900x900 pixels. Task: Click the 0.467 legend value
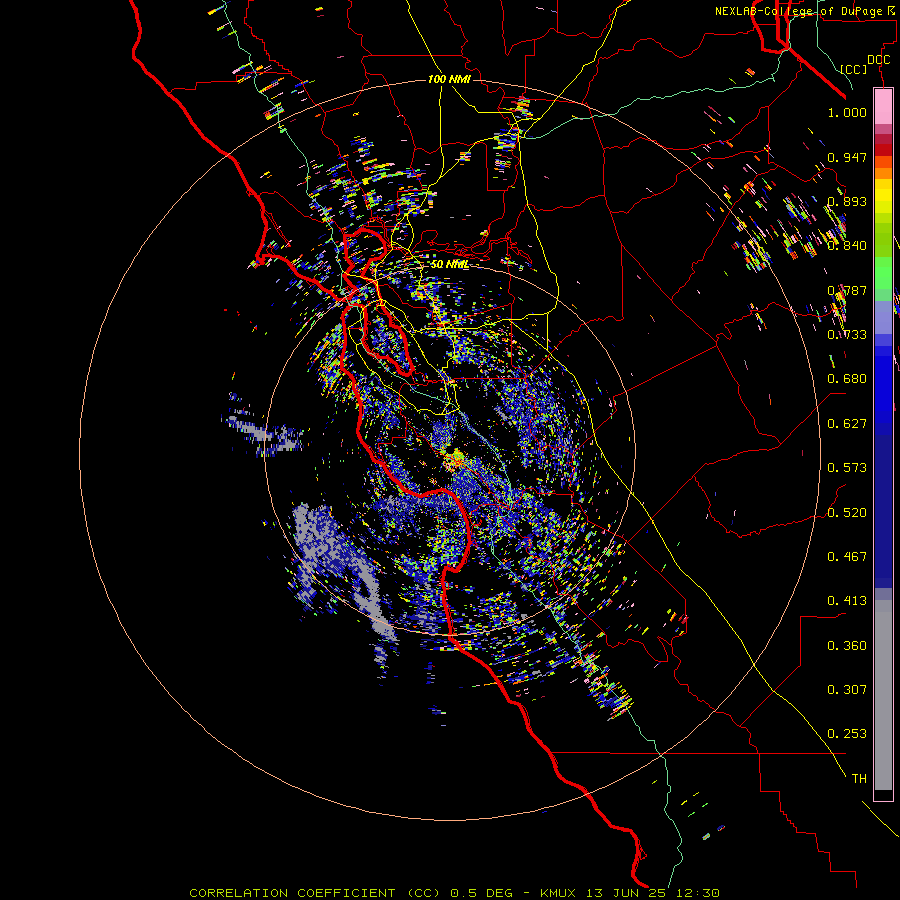tap(847, 557)
